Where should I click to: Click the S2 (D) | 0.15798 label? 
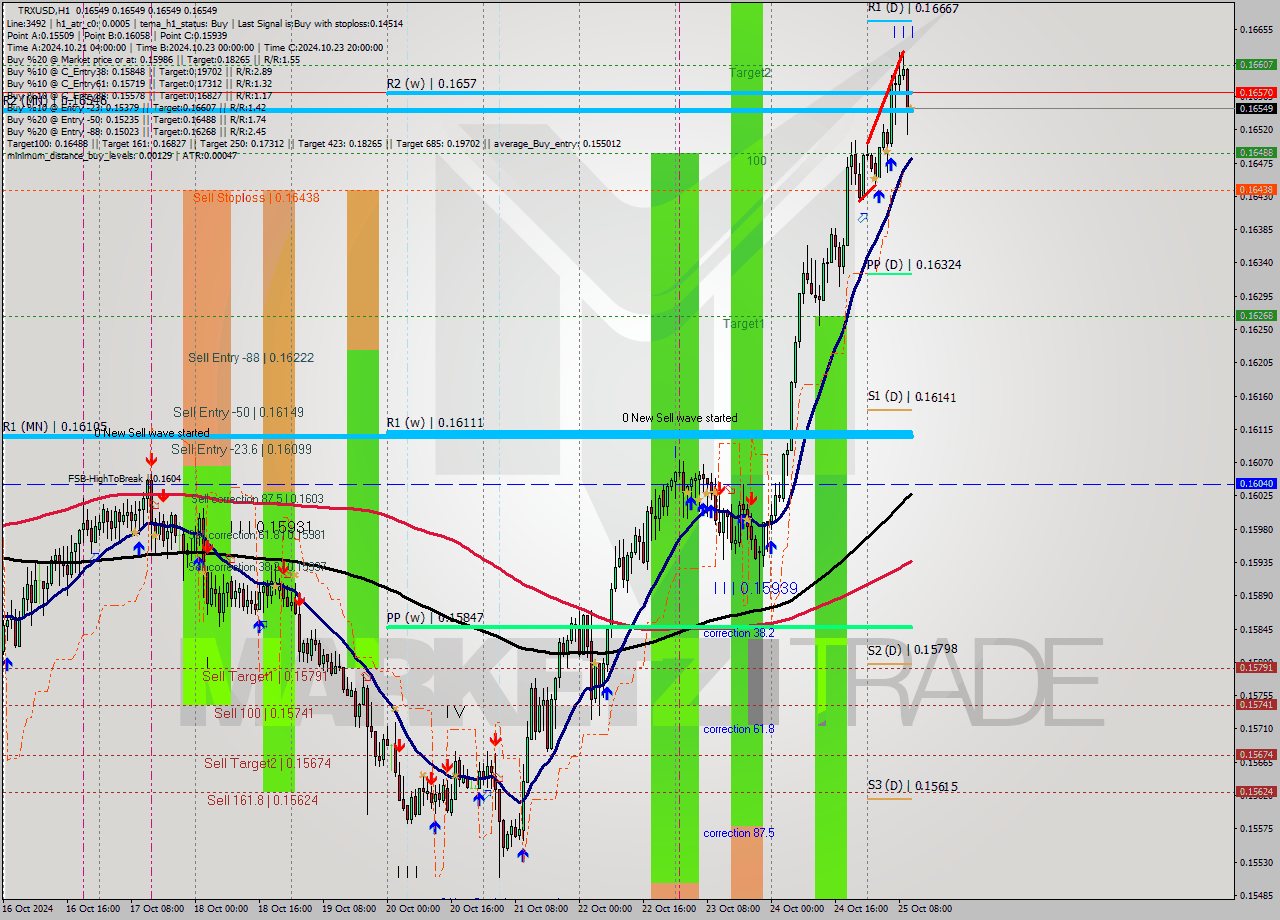click(912, 650)
